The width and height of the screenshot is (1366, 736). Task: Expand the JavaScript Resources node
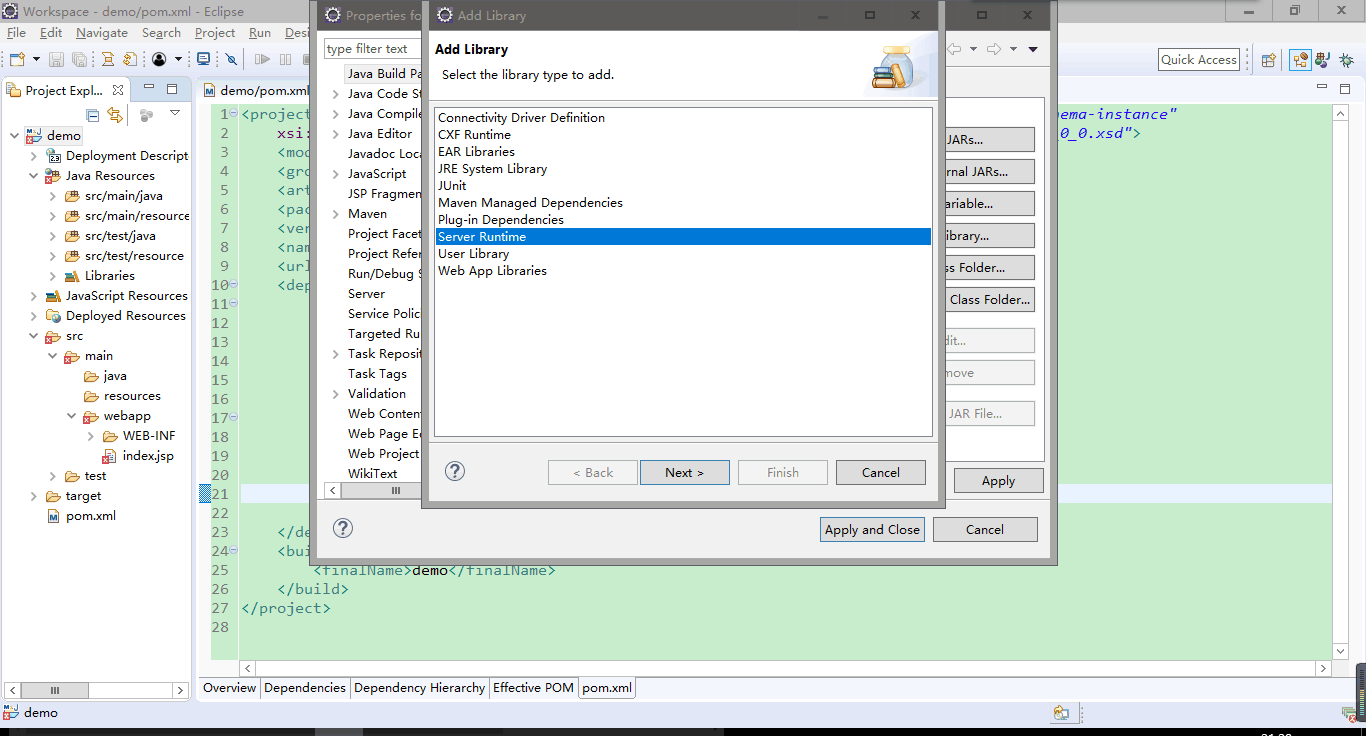[x=33, y=295]
